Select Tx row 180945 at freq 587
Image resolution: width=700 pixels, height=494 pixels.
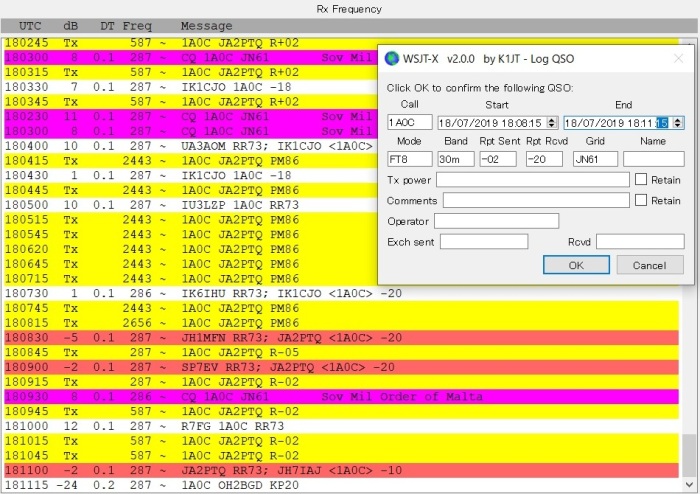point(342,411)
